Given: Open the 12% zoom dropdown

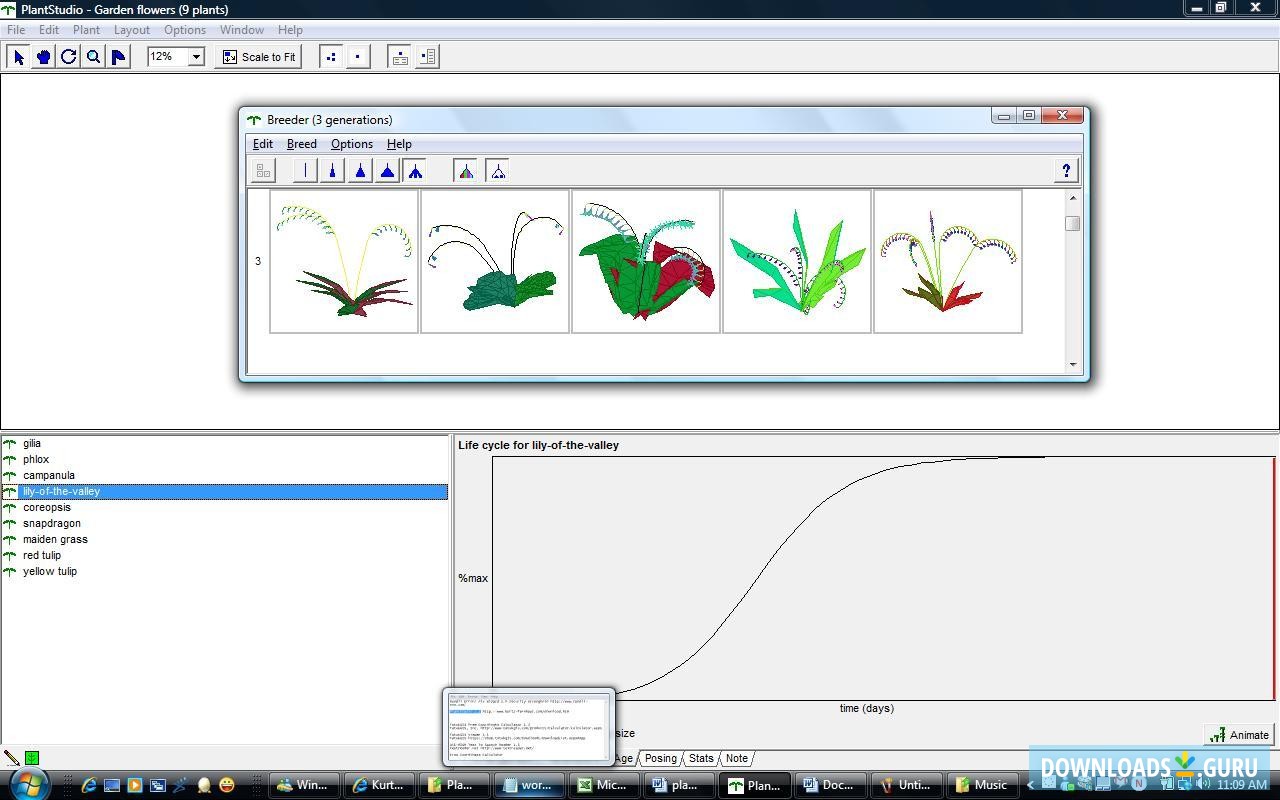Looking at the screenshot, I should click(x=196, y=57).
